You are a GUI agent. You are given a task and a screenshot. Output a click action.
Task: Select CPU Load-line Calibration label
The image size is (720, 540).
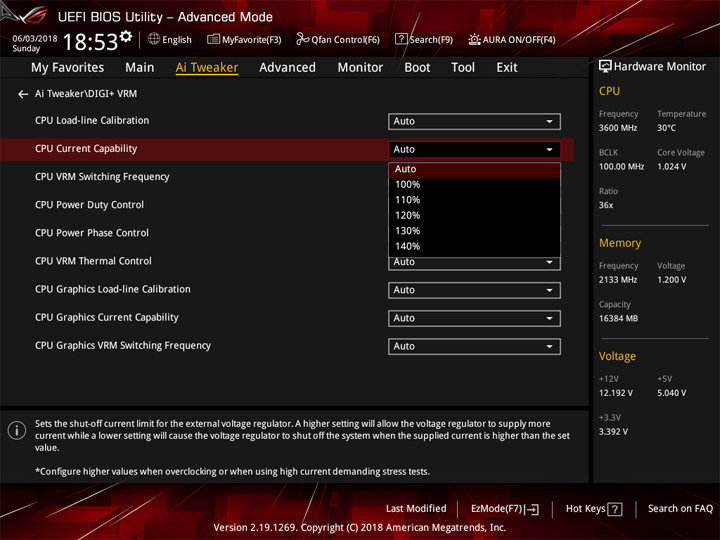click(x=92, y=121)
